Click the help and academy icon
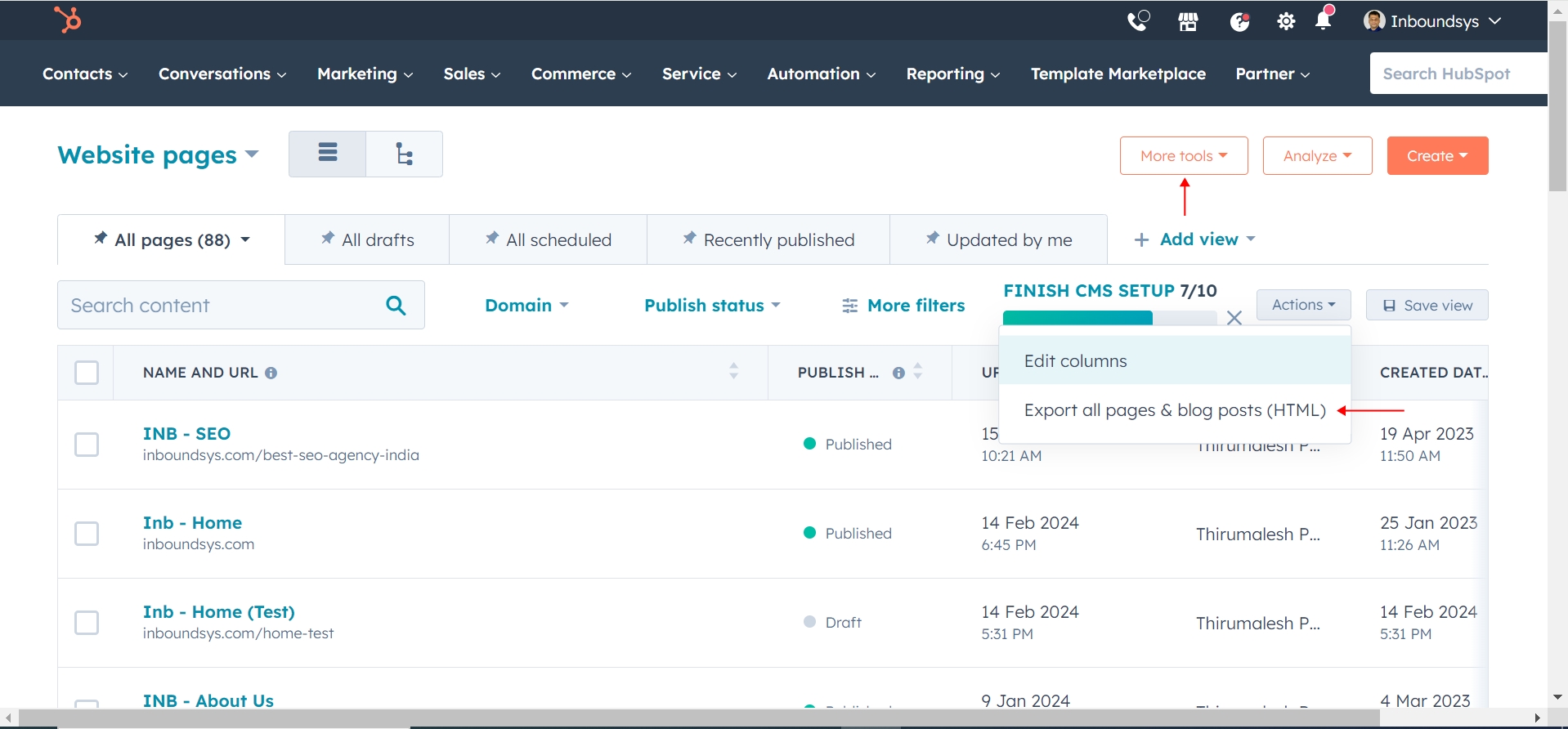Viewport: 1568px width, 729px height. point(1239,21)
